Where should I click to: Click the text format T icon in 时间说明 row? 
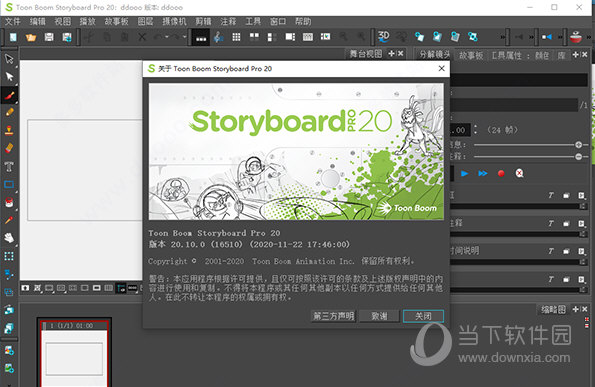pos(551,251)
